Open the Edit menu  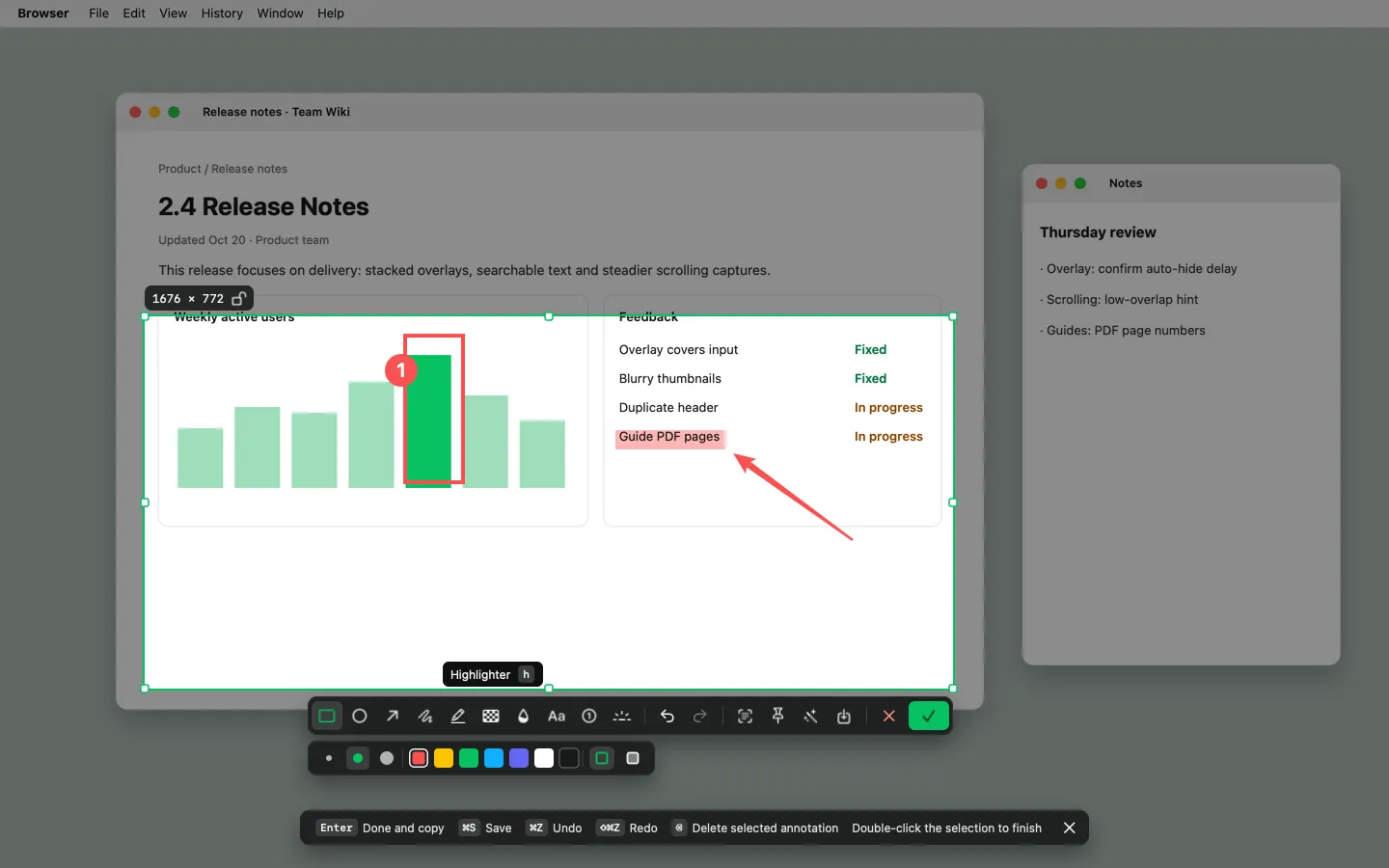click(134, 14)
